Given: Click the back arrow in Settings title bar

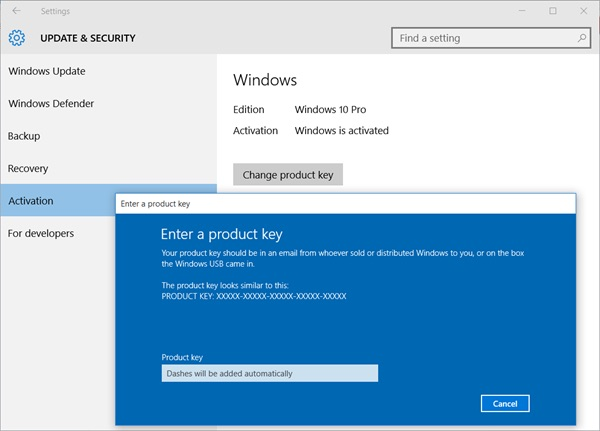Looking at the screenshot, I should [16, 11].
